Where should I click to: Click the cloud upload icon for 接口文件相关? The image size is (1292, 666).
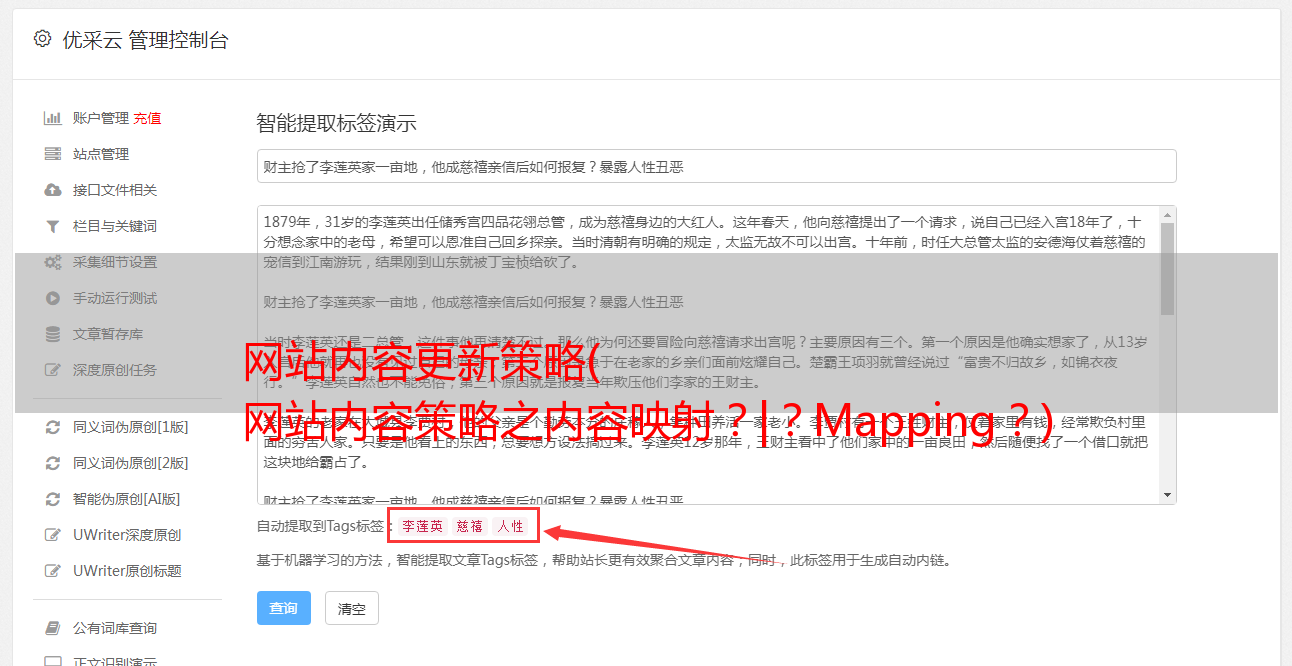[x=53, y=190]
